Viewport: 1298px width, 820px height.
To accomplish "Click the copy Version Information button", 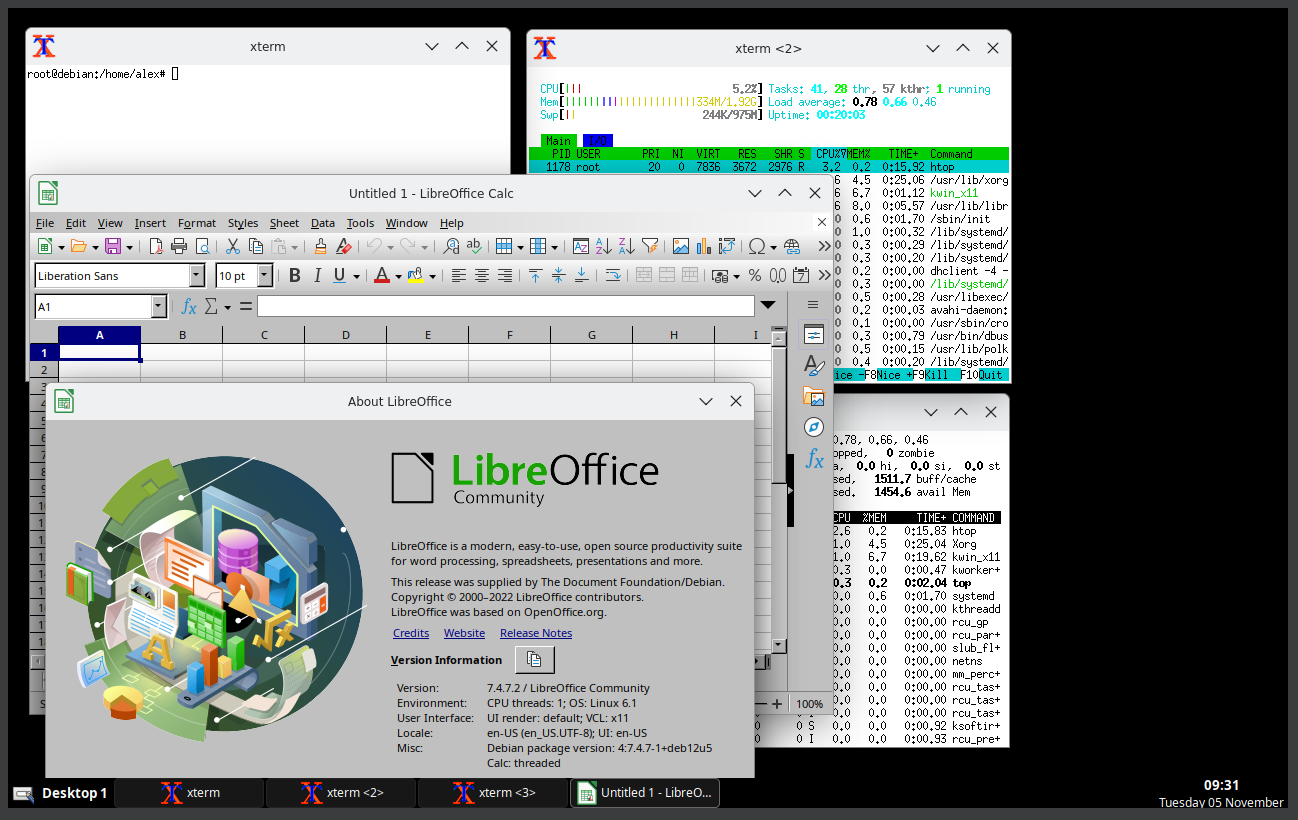I will click(x=534, y=660).
